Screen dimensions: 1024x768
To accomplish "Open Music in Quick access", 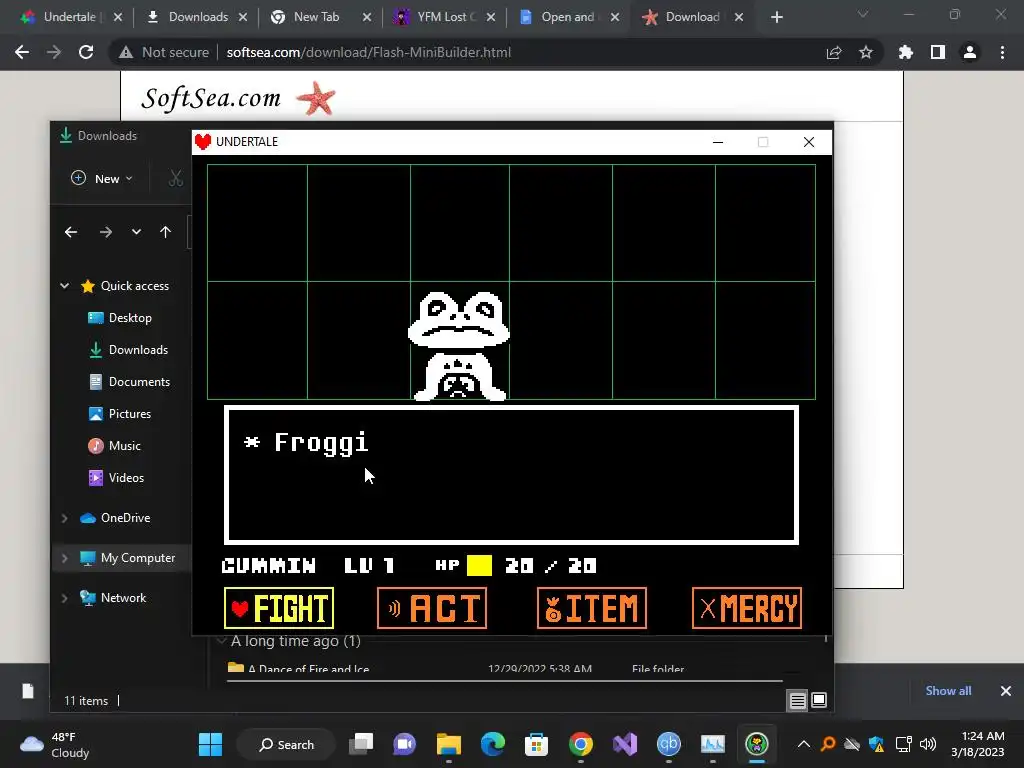I will coord(114,445).
